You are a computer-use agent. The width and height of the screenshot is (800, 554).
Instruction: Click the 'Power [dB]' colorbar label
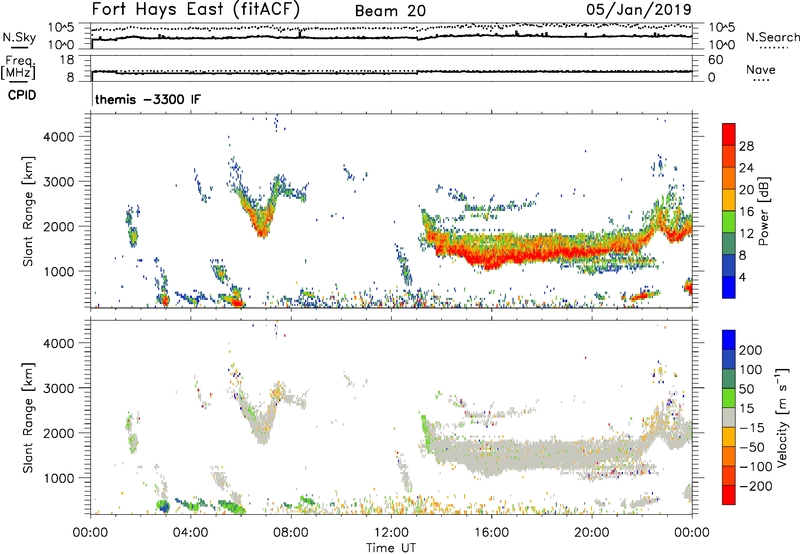pos(764,211)
